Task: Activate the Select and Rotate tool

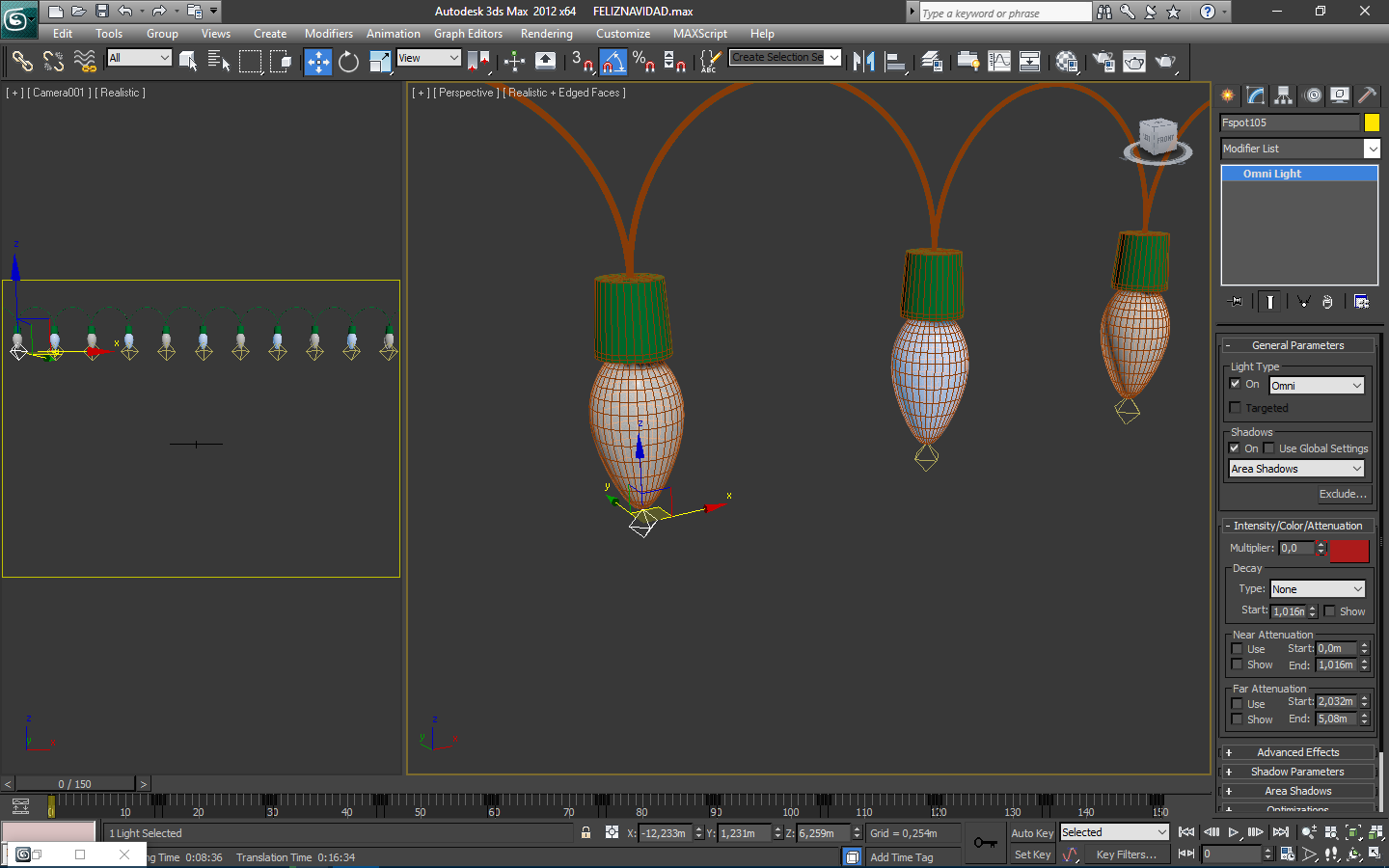Action: pyautogui.click(x=348, y=62)
